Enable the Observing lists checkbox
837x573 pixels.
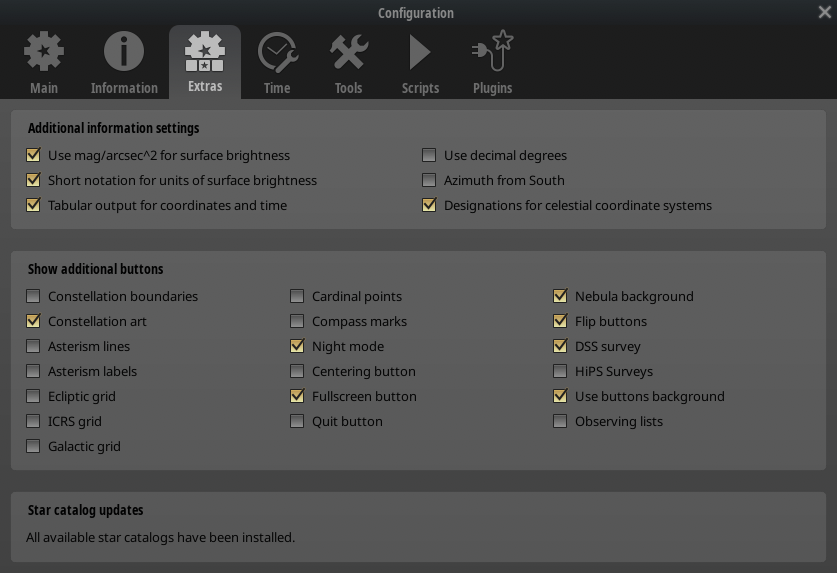560,421
